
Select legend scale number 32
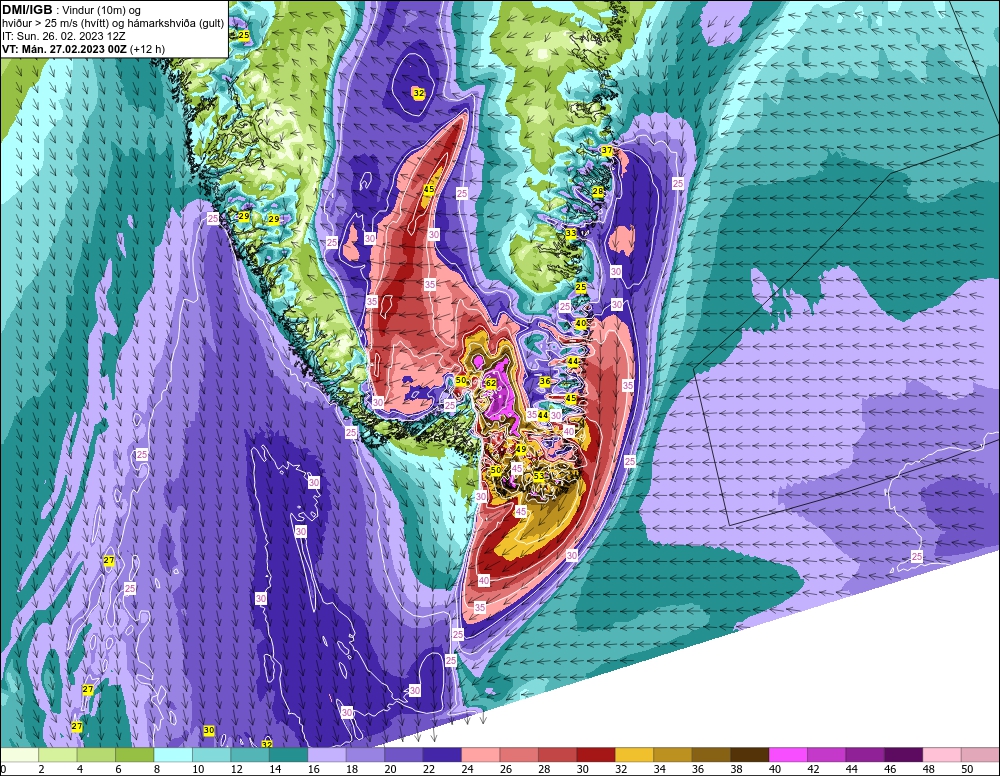tap(621, 769)
